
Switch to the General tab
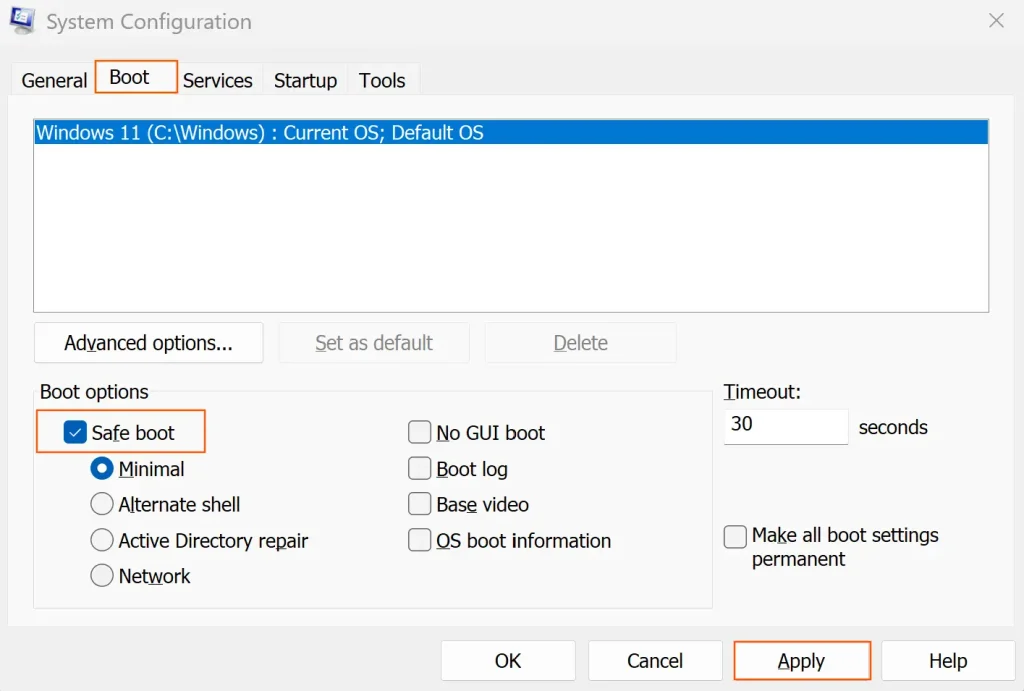(x=54, y=80)
